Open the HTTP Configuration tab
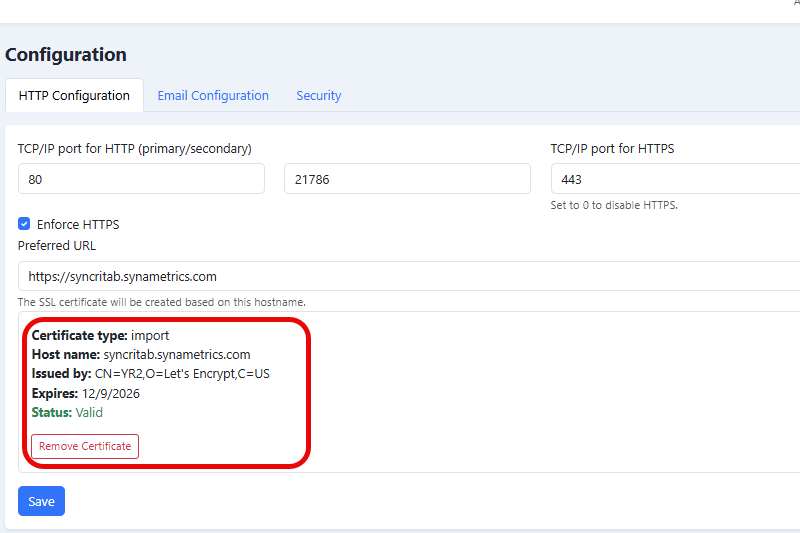The height and width of the screenshot is (533, 800). click(x=74, y=95)
